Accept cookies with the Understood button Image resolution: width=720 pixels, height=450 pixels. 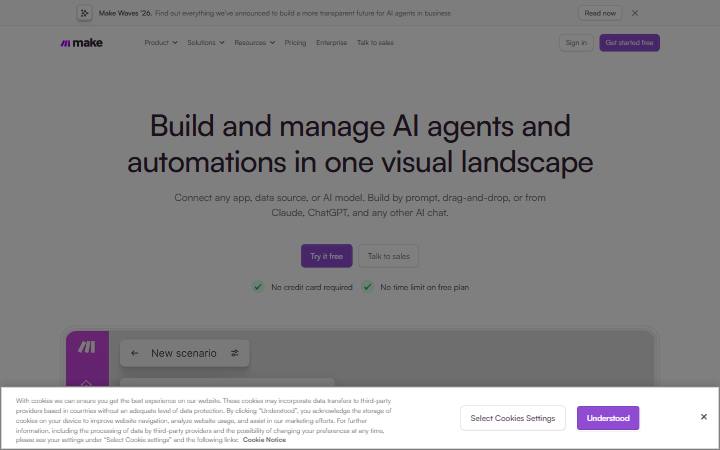[608, 418]
